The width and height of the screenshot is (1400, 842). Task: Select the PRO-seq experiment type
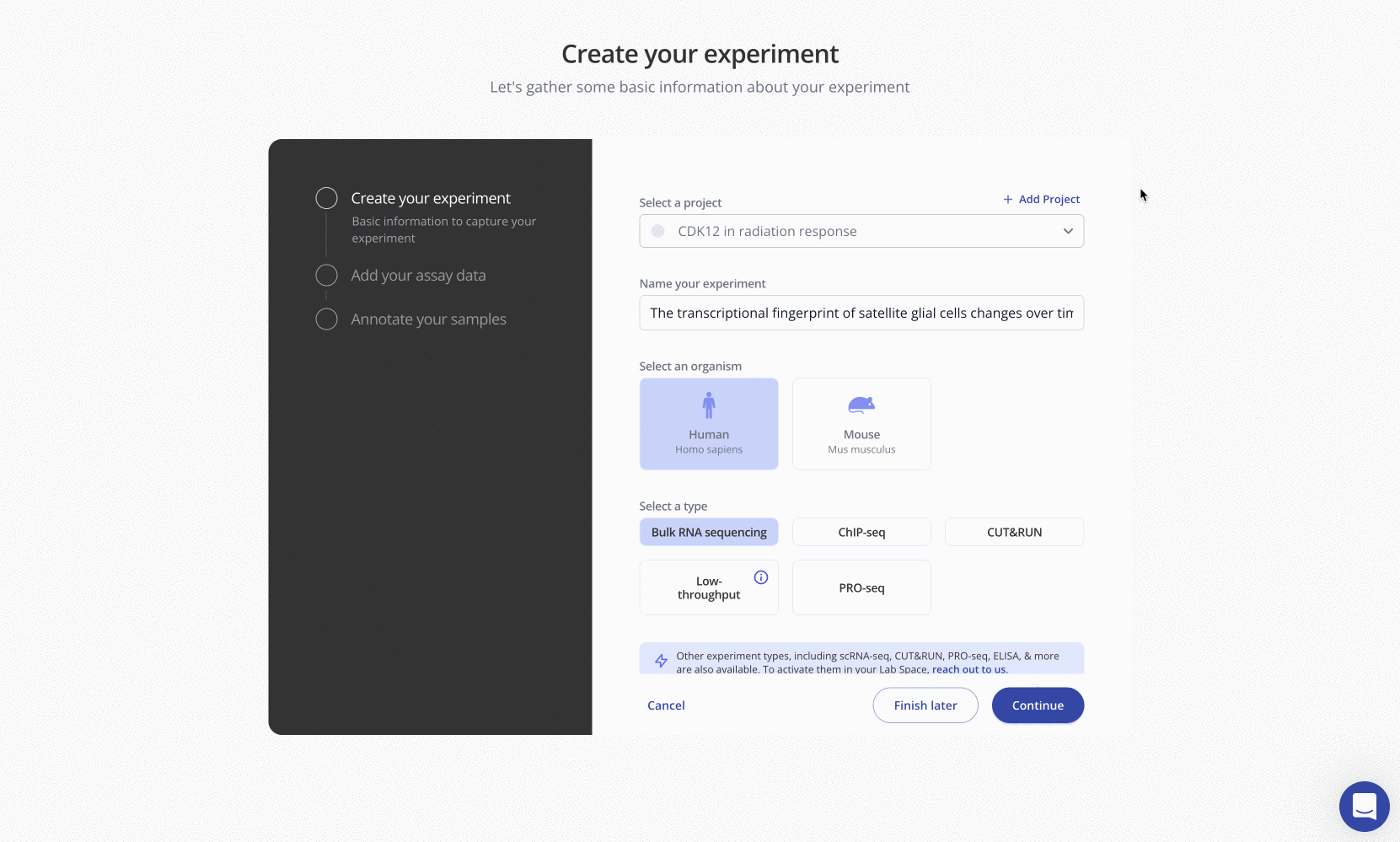pyautogui.click(x=861, y=587)
